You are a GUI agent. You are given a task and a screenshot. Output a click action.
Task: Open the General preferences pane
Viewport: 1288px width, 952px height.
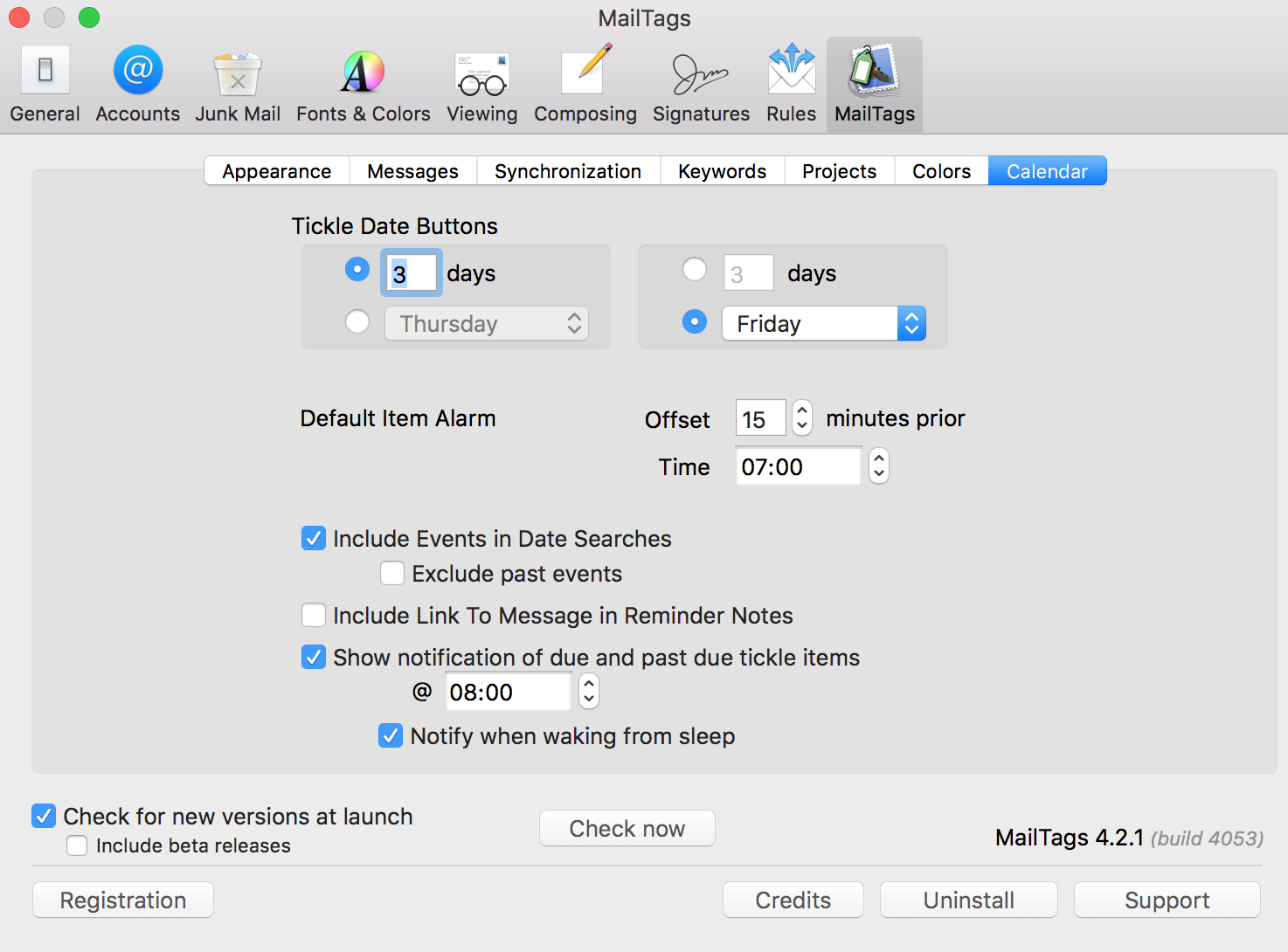(45, 85)
